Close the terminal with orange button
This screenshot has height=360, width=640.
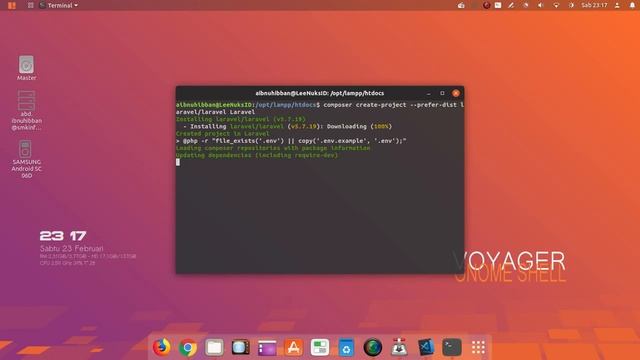(x=456, y=93)
